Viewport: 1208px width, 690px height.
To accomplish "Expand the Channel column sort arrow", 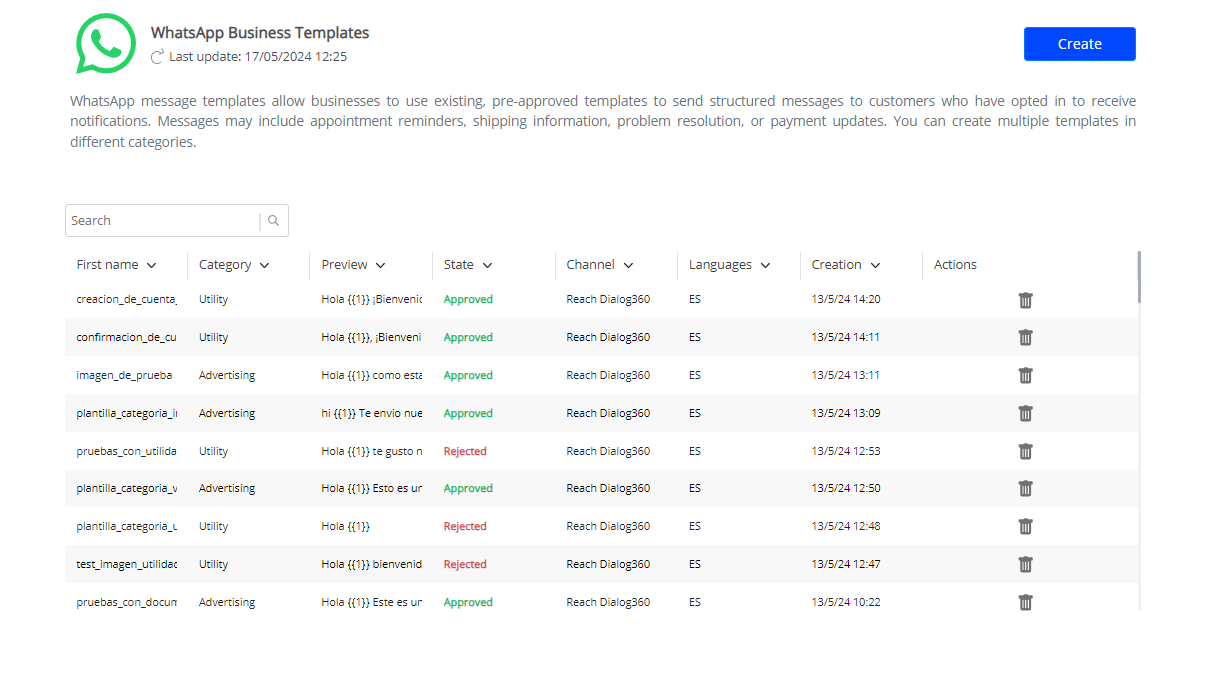I will (x=629, y=266).
